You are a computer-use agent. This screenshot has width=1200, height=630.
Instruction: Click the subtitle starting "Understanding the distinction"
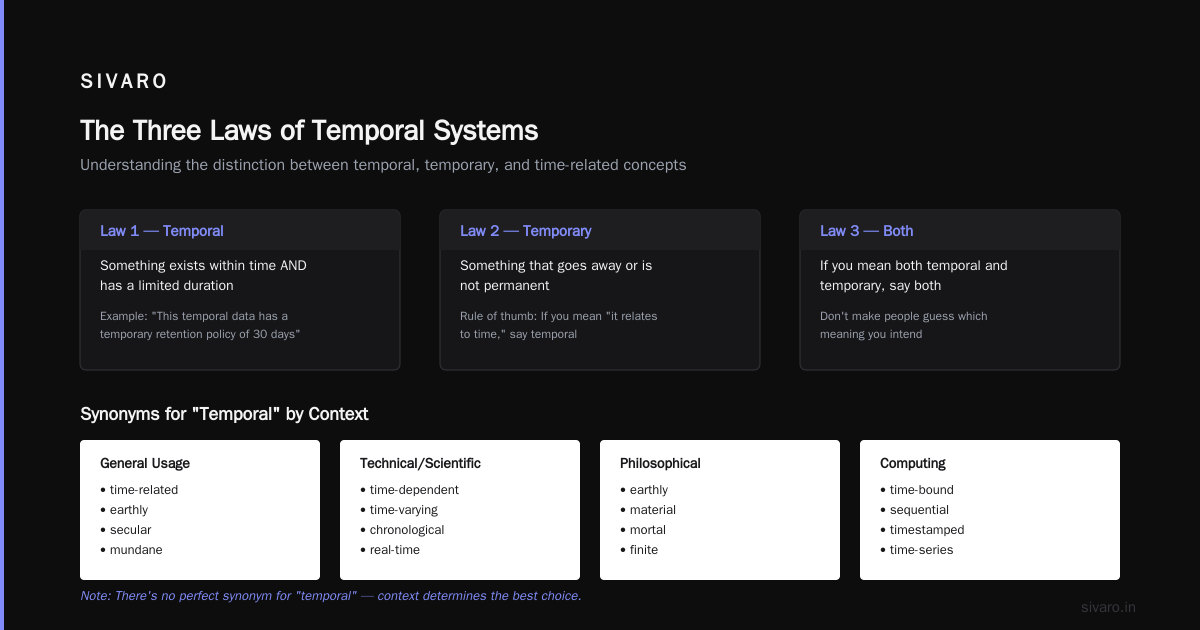point(383,165)
